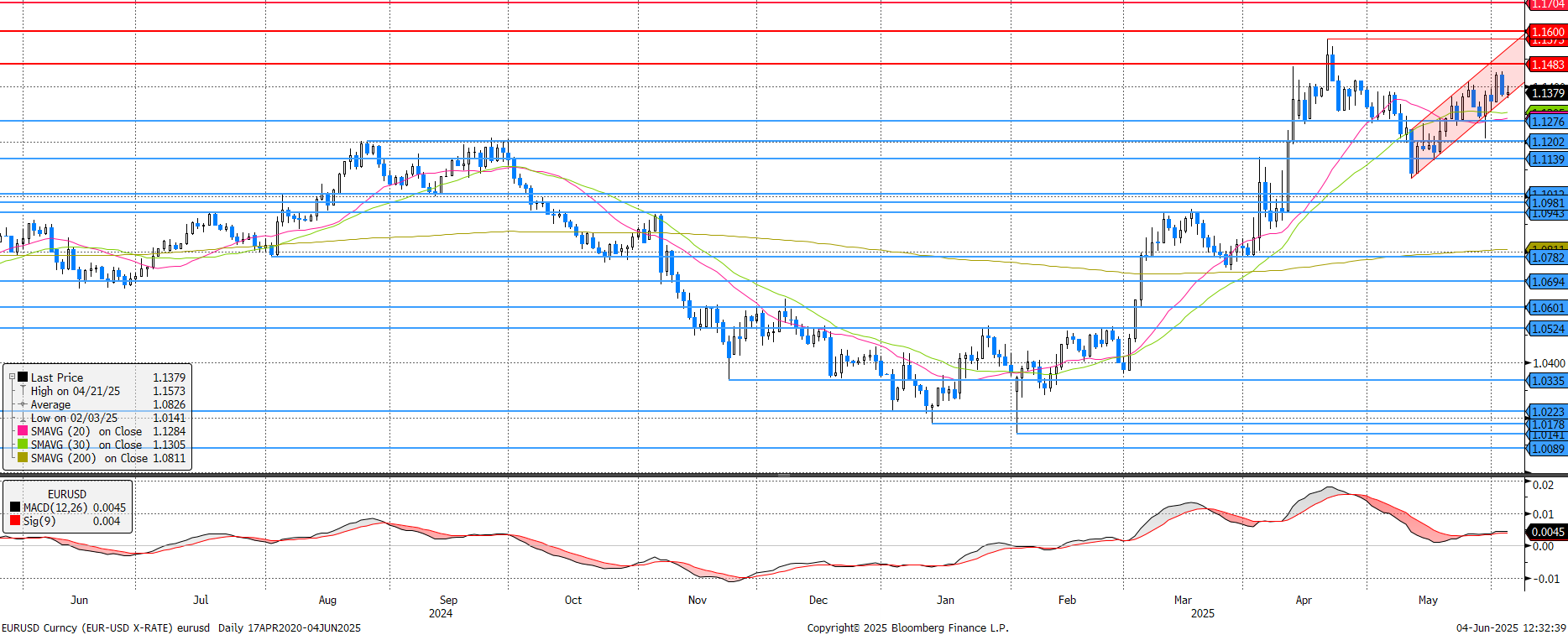Click the blue 1.1276 price level tag
The image size is (1568, 635).
point(1547,122)
